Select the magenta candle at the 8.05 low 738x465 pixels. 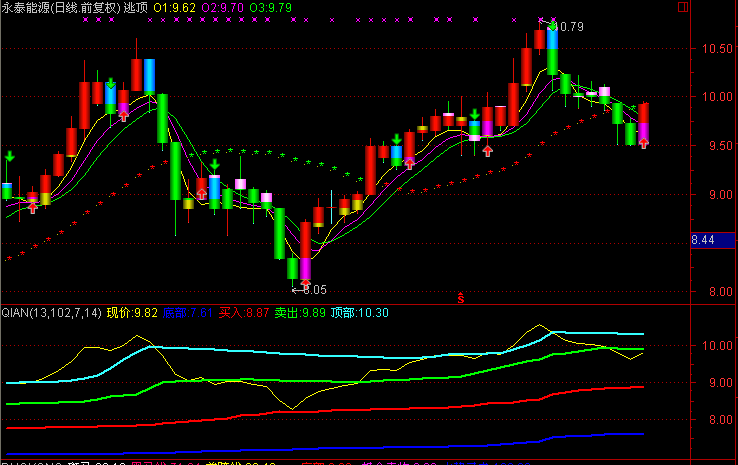coord(305,268)
